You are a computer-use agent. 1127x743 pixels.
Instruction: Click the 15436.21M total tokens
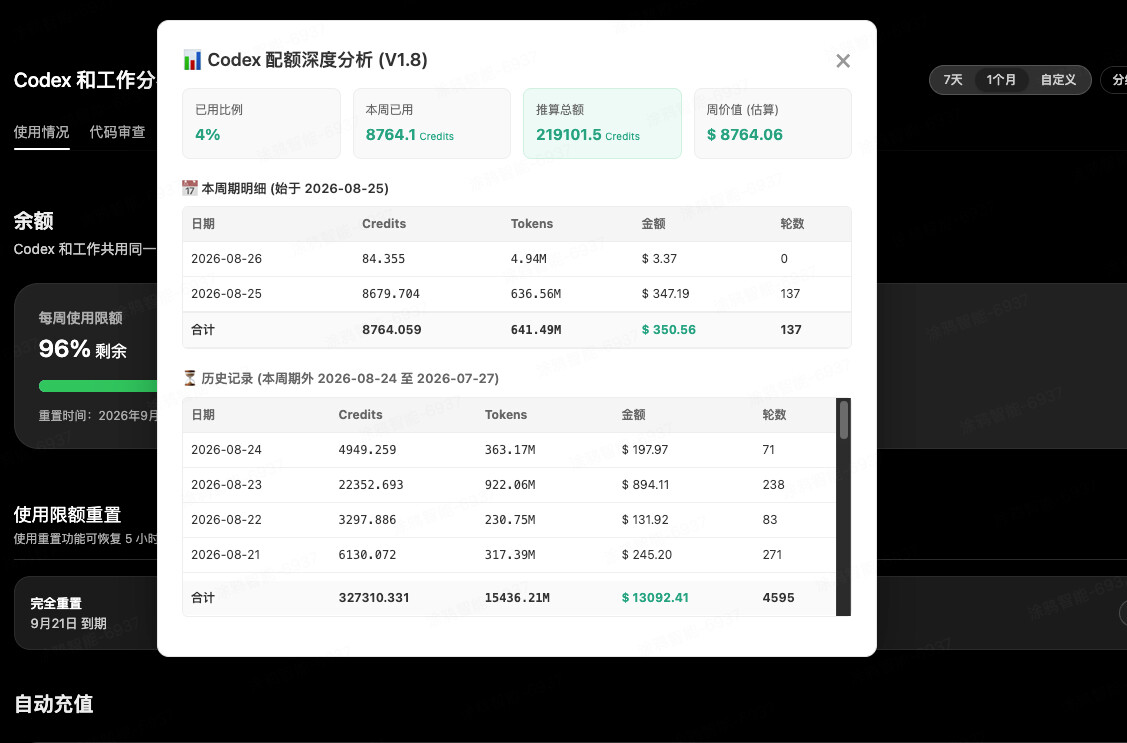[x=517, y=597]
